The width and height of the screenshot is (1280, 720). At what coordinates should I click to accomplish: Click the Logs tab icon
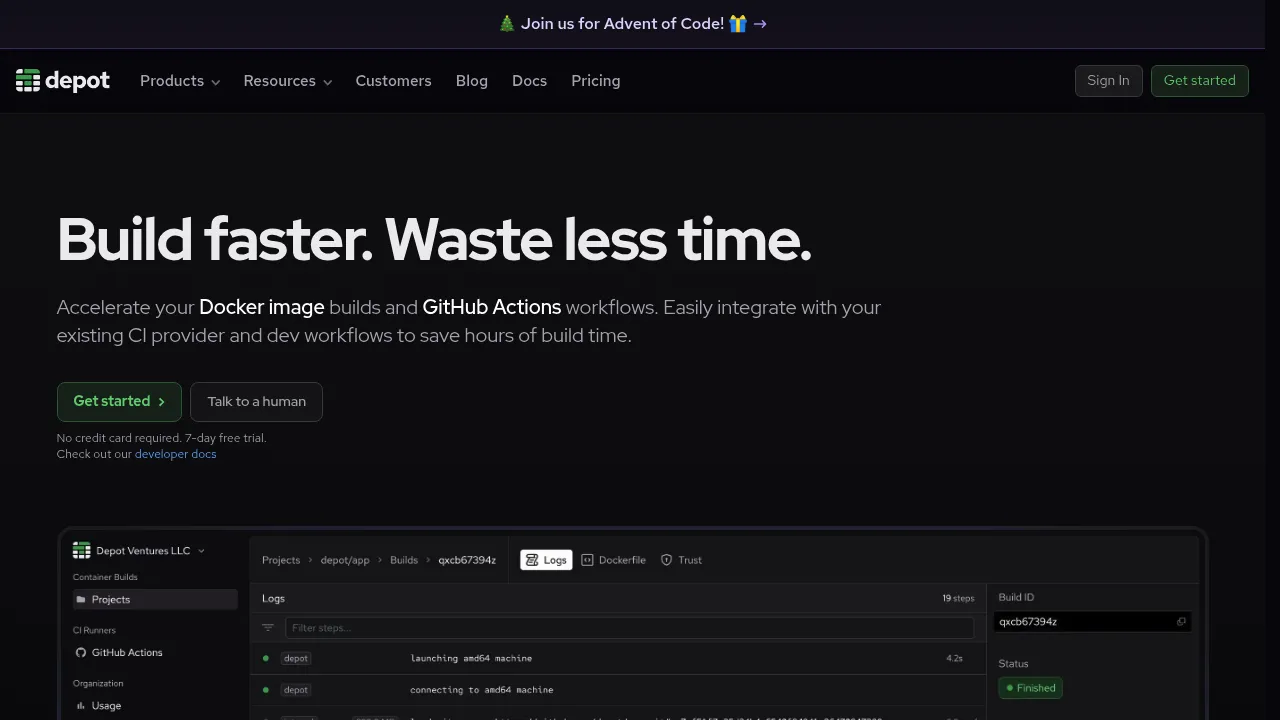(533, 560)
